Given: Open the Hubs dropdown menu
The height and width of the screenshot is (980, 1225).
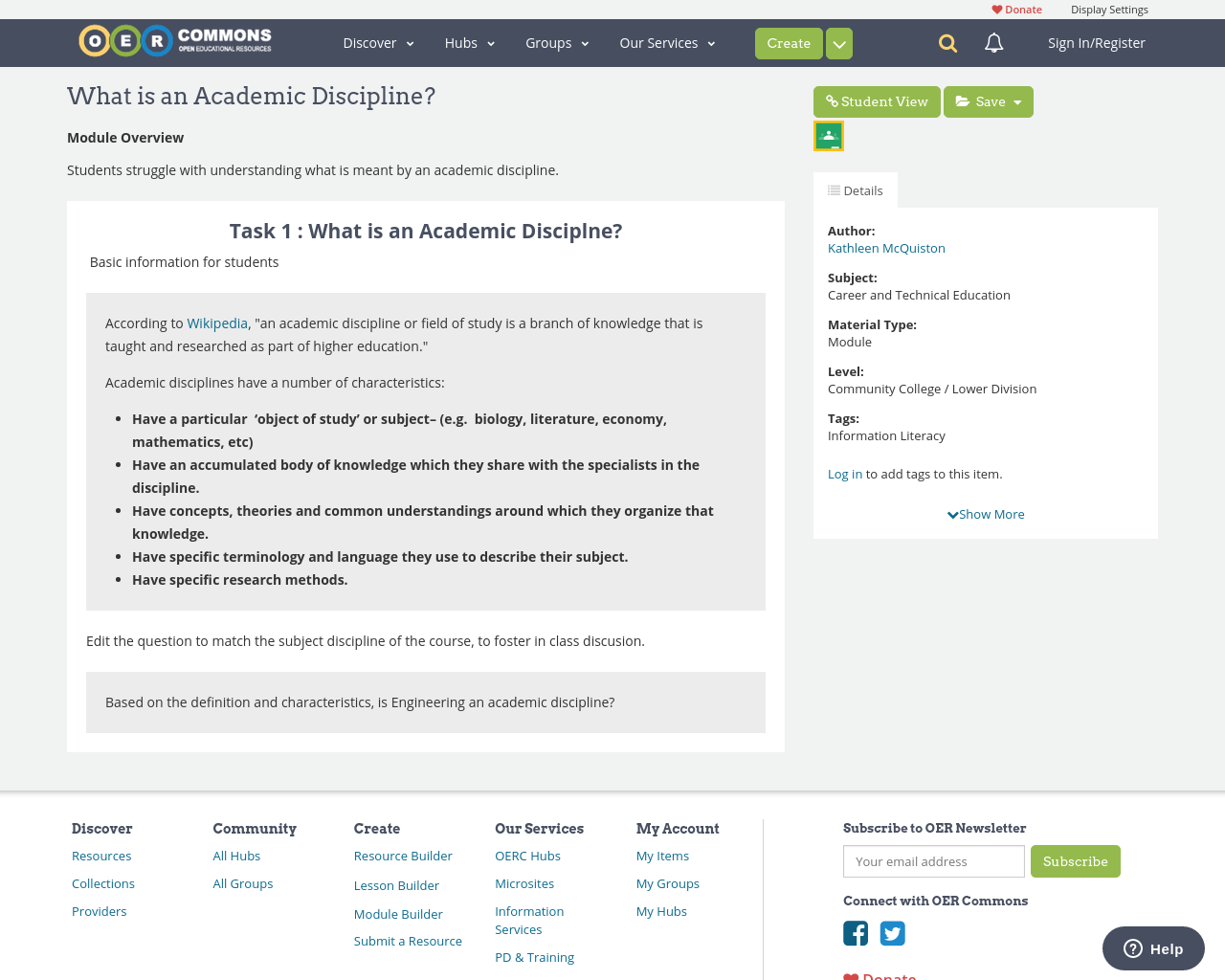Looking at the screenshot, I should pyautogui.click(x=468, y=42).
